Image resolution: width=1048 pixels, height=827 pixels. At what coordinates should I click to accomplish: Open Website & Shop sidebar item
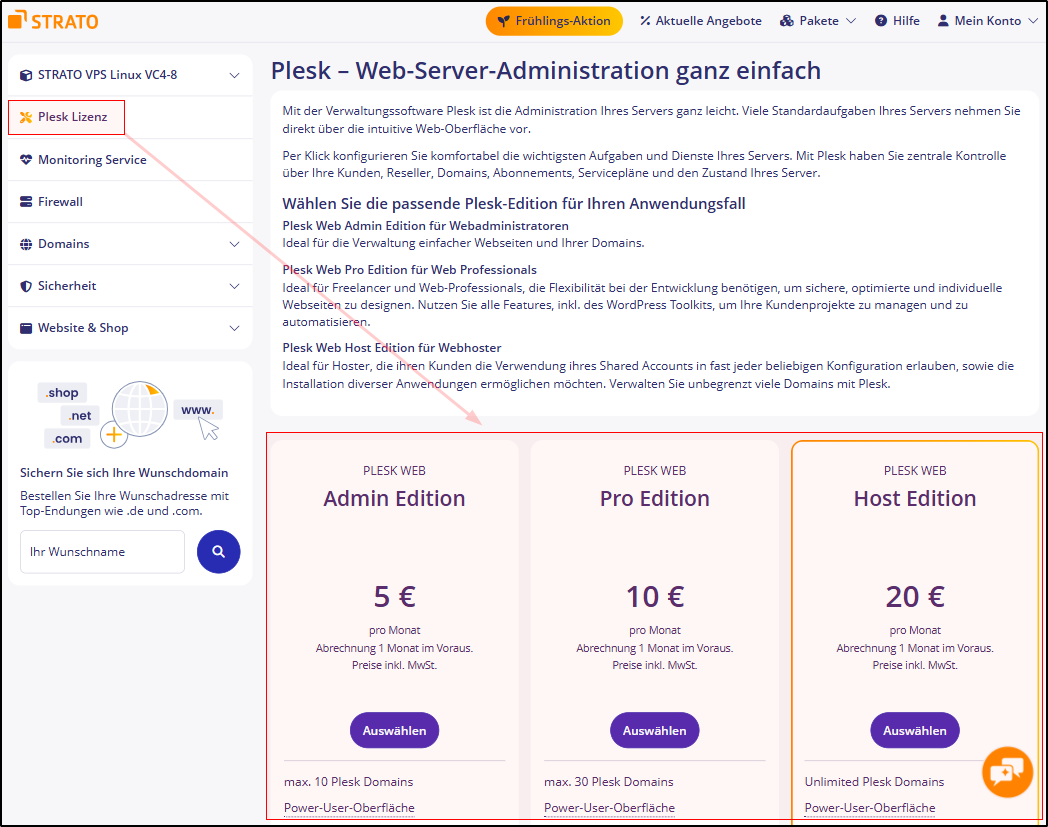(x=130, y=328)
